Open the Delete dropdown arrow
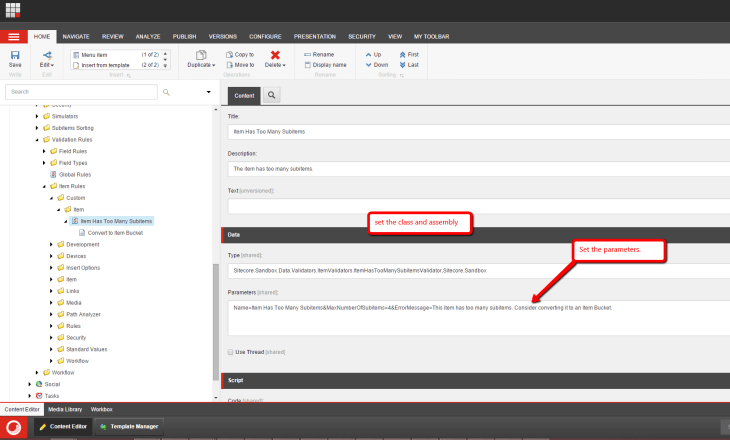Viewport: 730px width, 440px height. [284, 65]
